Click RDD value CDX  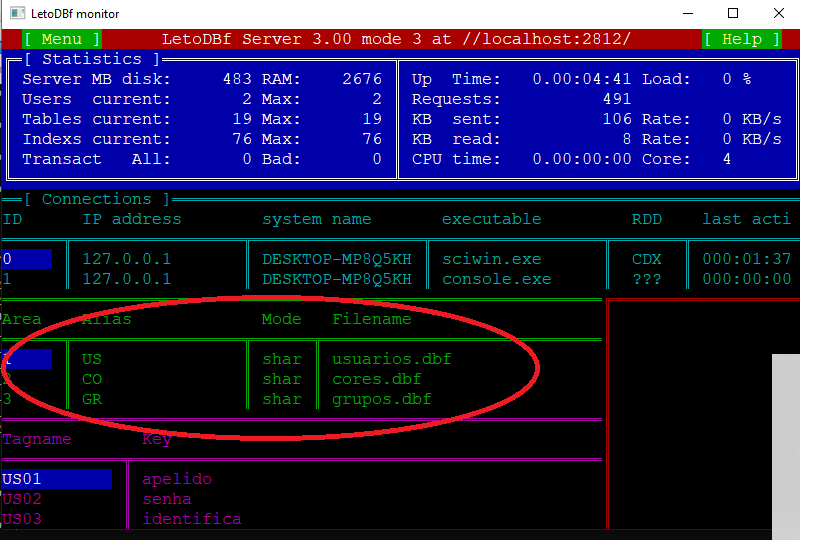tap(647, 259)
